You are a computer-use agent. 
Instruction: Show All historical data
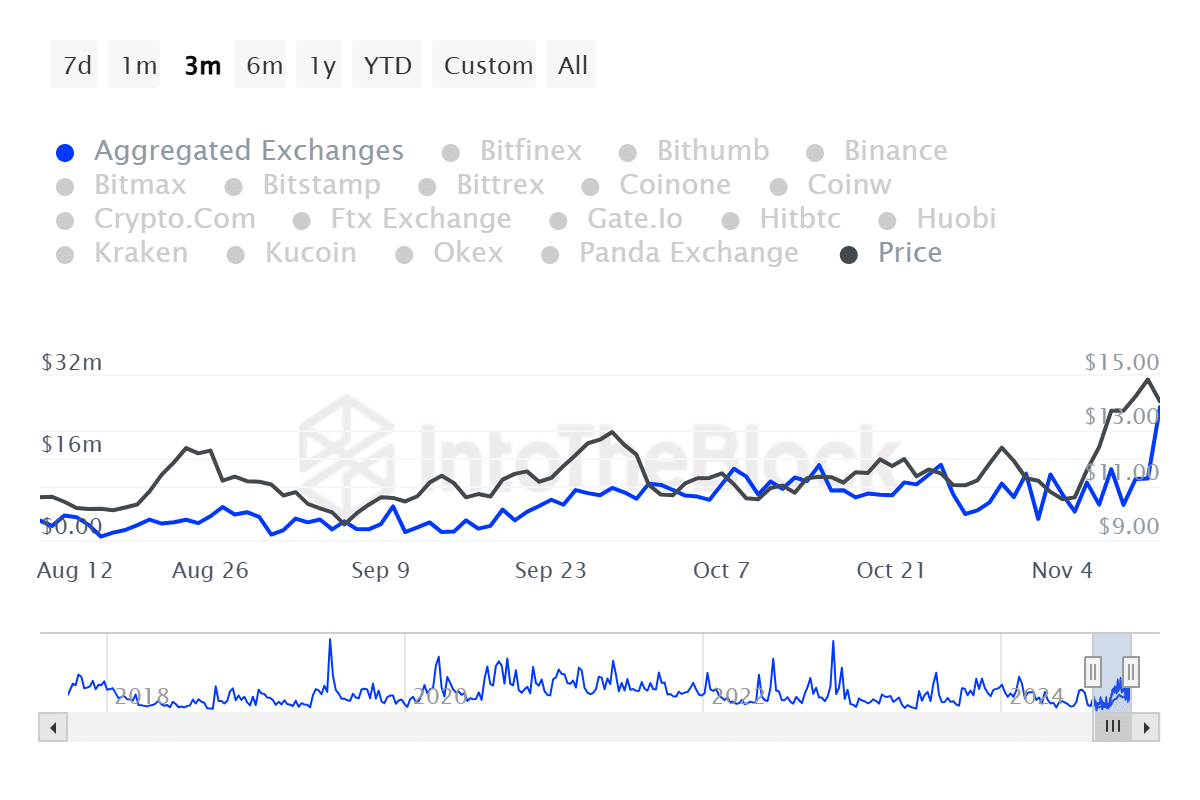point(573,66)
